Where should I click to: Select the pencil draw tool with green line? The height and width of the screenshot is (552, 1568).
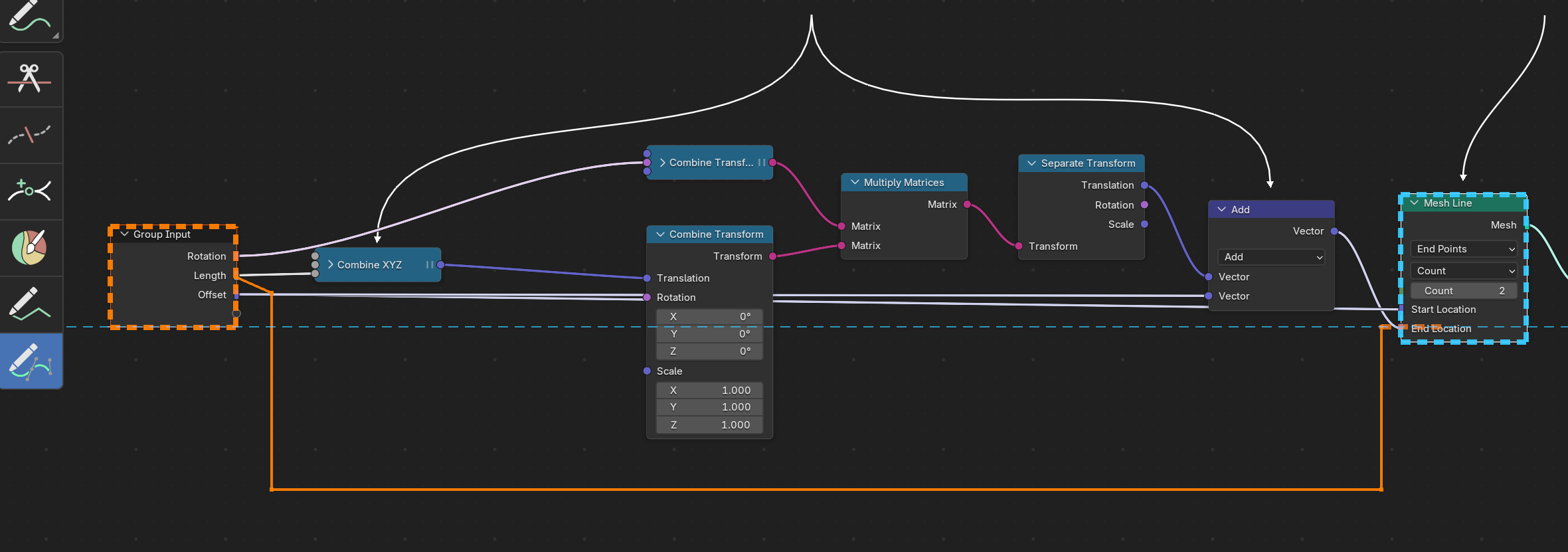point(31,304)
